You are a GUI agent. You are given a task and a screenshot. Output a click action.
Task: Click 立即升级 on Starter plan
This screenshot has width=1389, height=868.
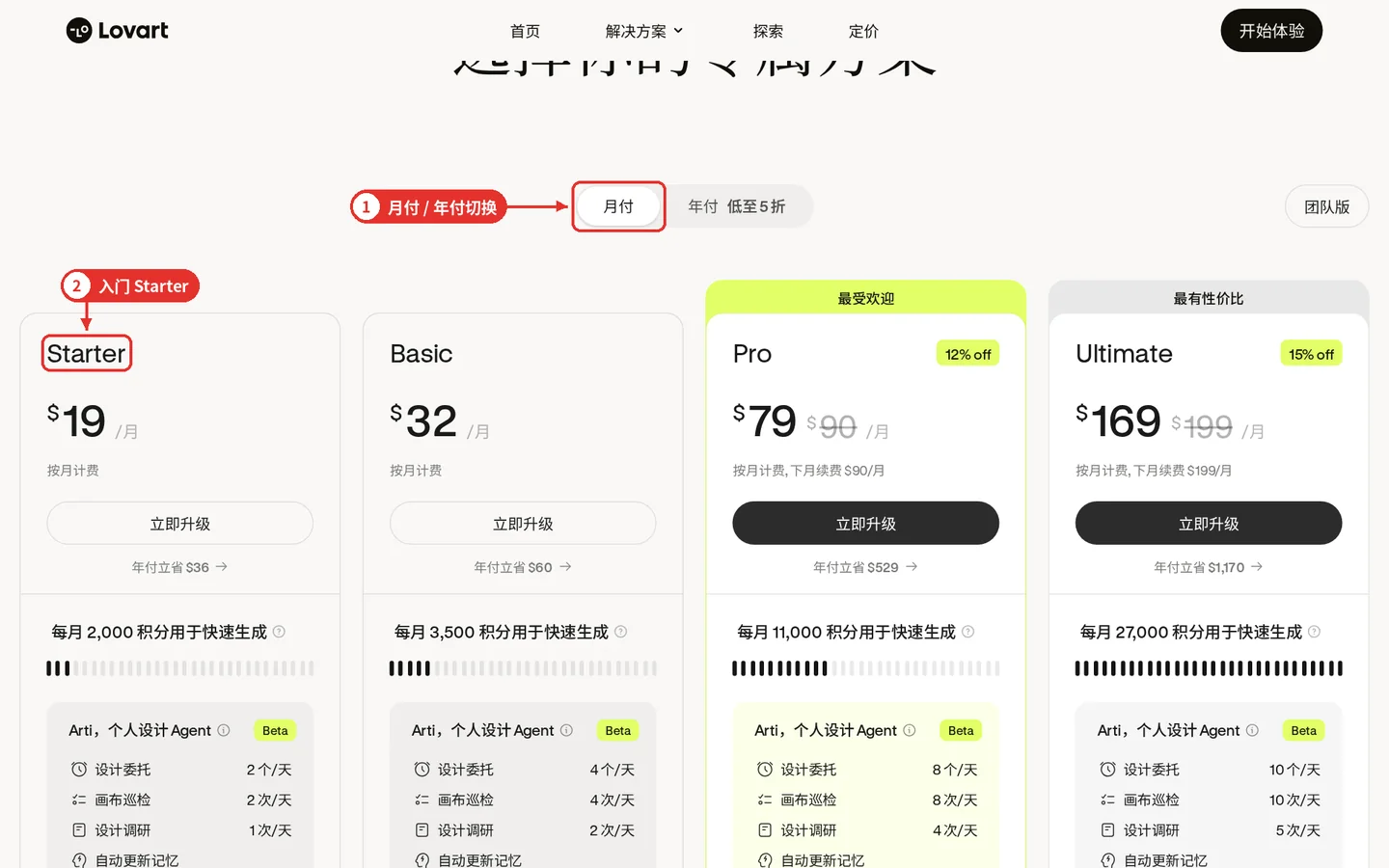[180, 524]
